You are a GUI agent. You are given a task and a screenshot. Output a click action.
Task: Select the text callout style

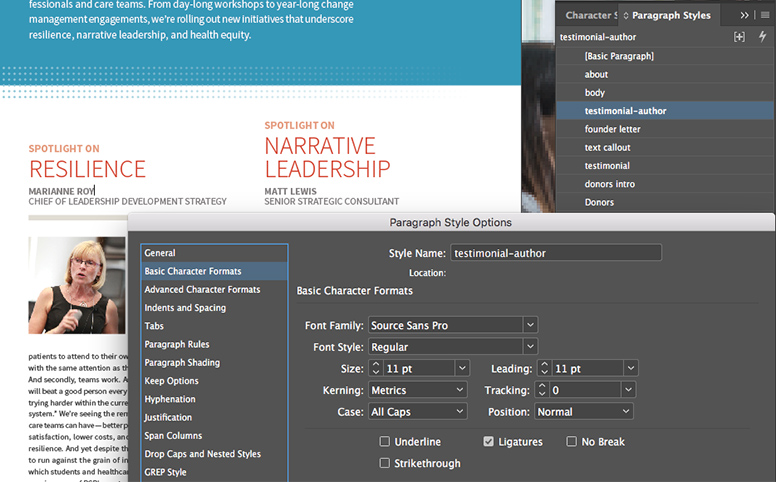pyautogui.click(x=665, y=147)
